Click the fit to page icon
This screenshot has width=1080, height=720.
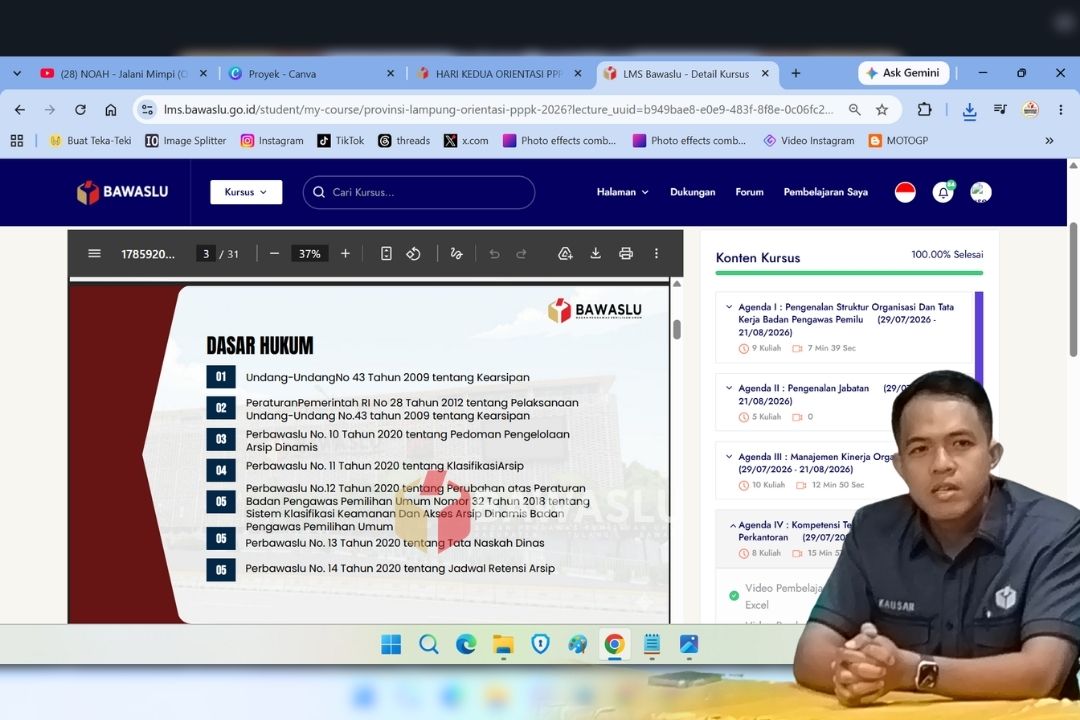386,254
